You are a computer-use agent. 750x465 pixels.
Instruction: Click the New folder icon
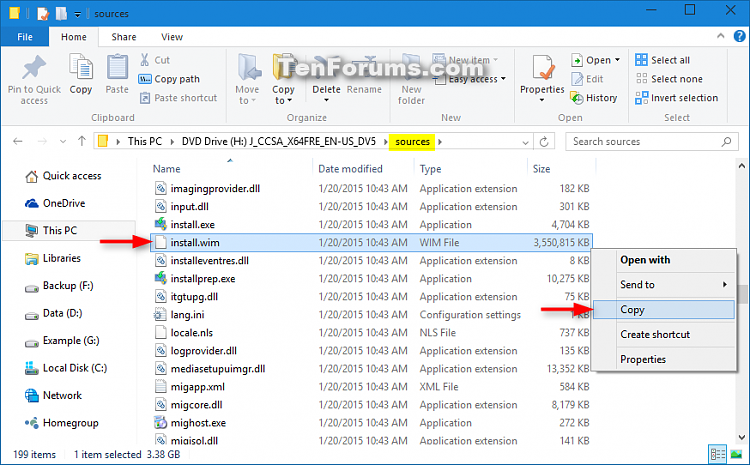pyautogui.click(x=411, y=67)
